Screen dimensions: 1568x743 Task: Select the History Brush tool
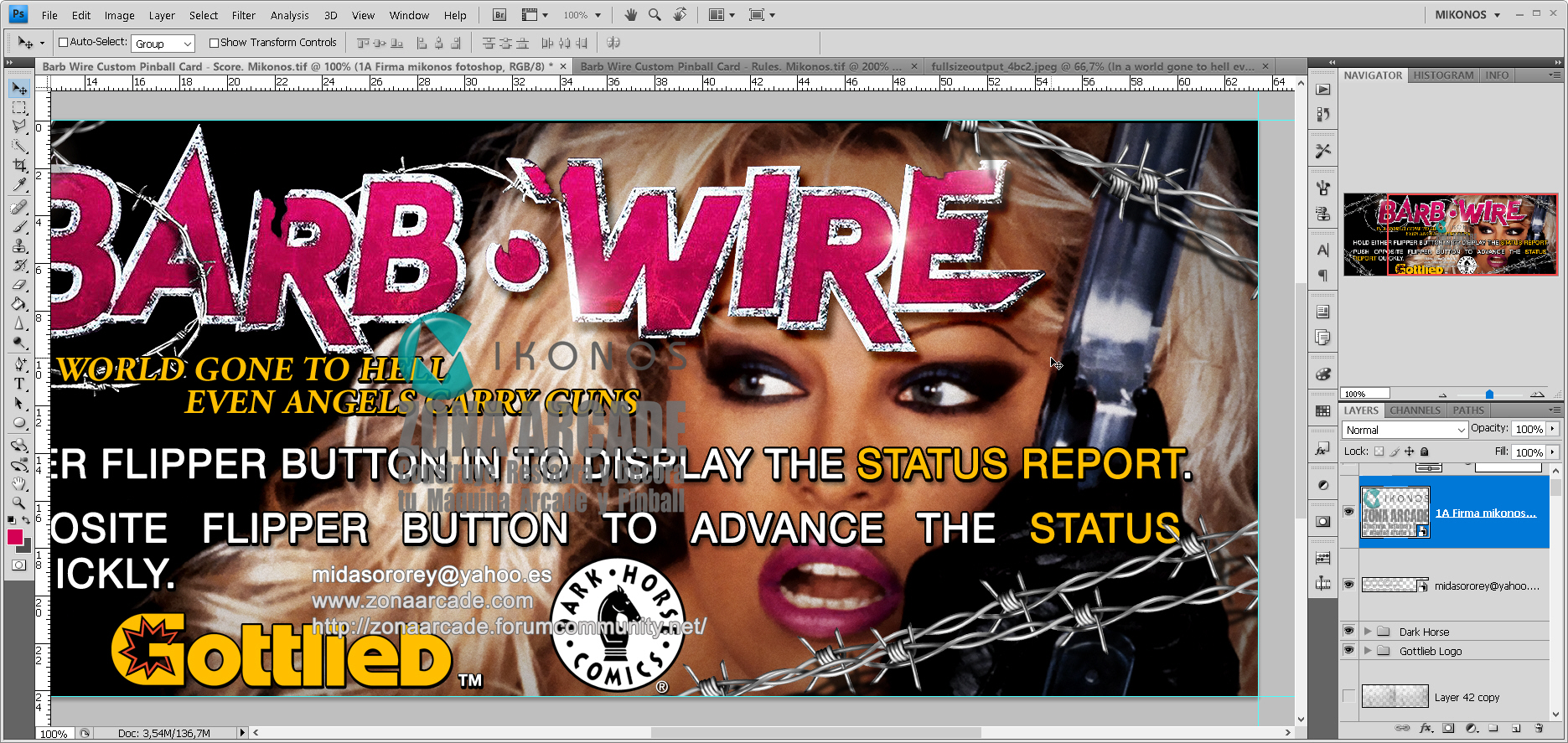coord(18,266)
